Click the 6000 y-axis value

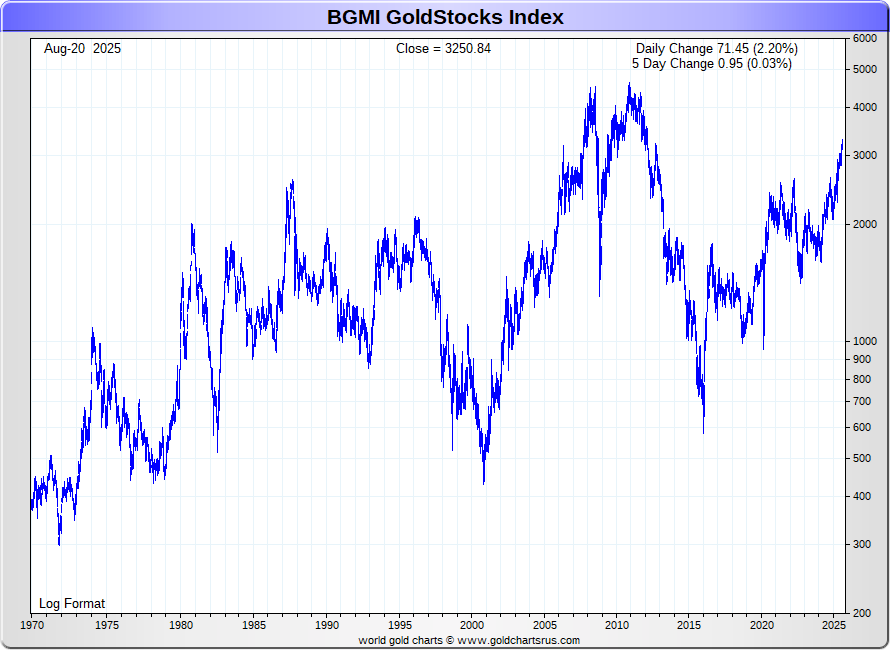[x=865, y=39]
